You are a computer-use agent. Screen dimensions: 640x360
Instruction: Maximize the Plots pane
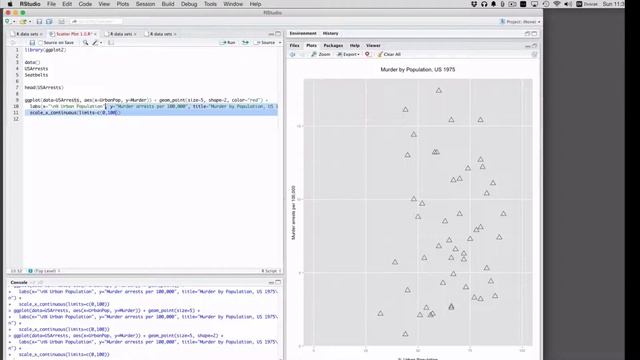[535, 46]
